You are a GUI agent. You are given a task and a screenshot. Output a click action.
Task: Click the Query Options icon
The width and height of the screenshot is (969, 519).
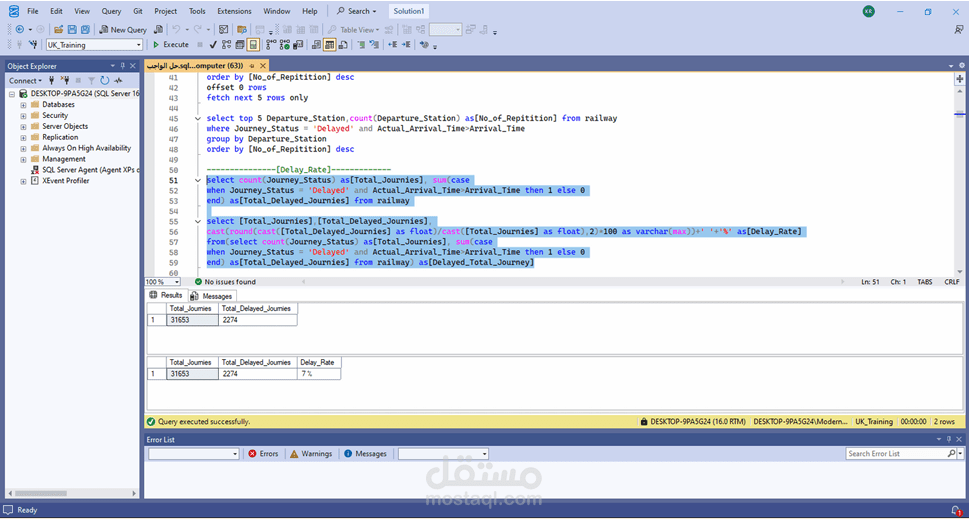point(239,44)
